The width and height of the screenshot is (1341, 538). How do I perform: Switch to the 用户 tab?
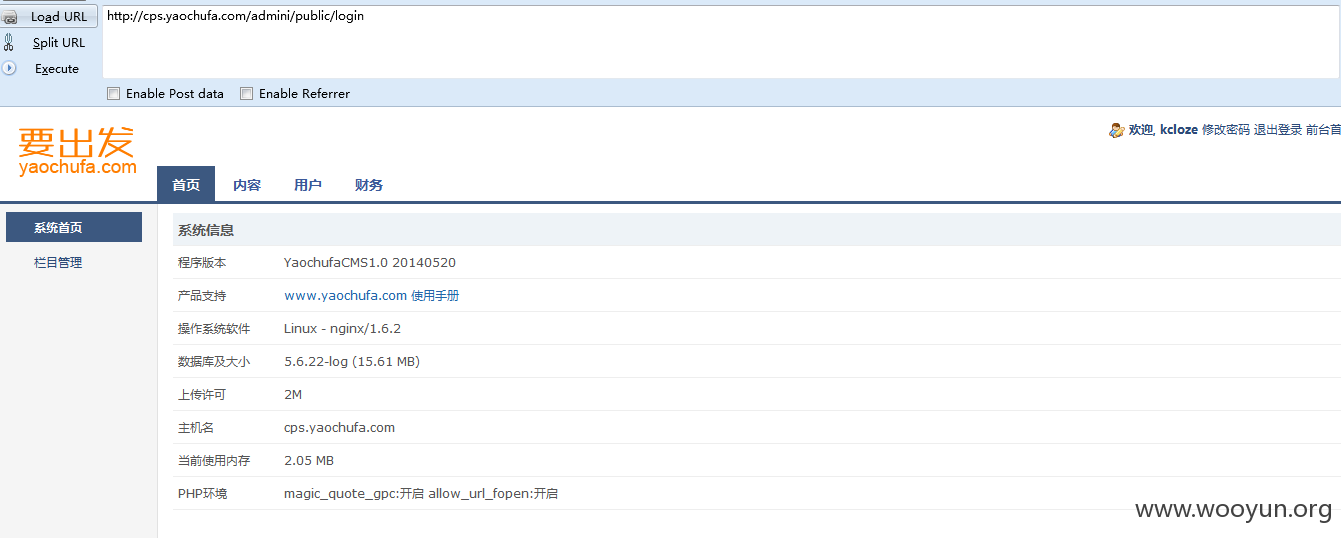point(308,184)
